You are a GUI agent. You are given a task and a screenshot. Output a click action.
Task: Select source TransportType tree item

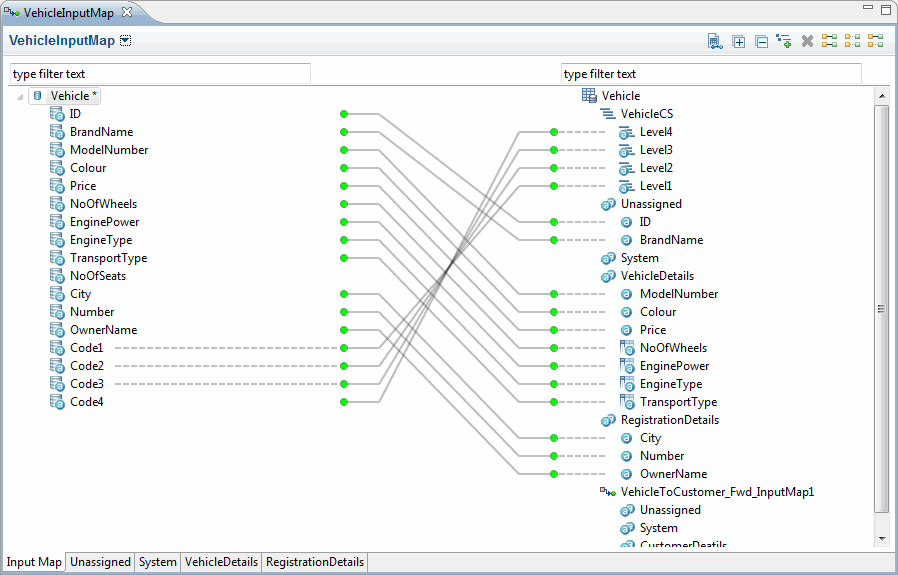click(108, 258)
